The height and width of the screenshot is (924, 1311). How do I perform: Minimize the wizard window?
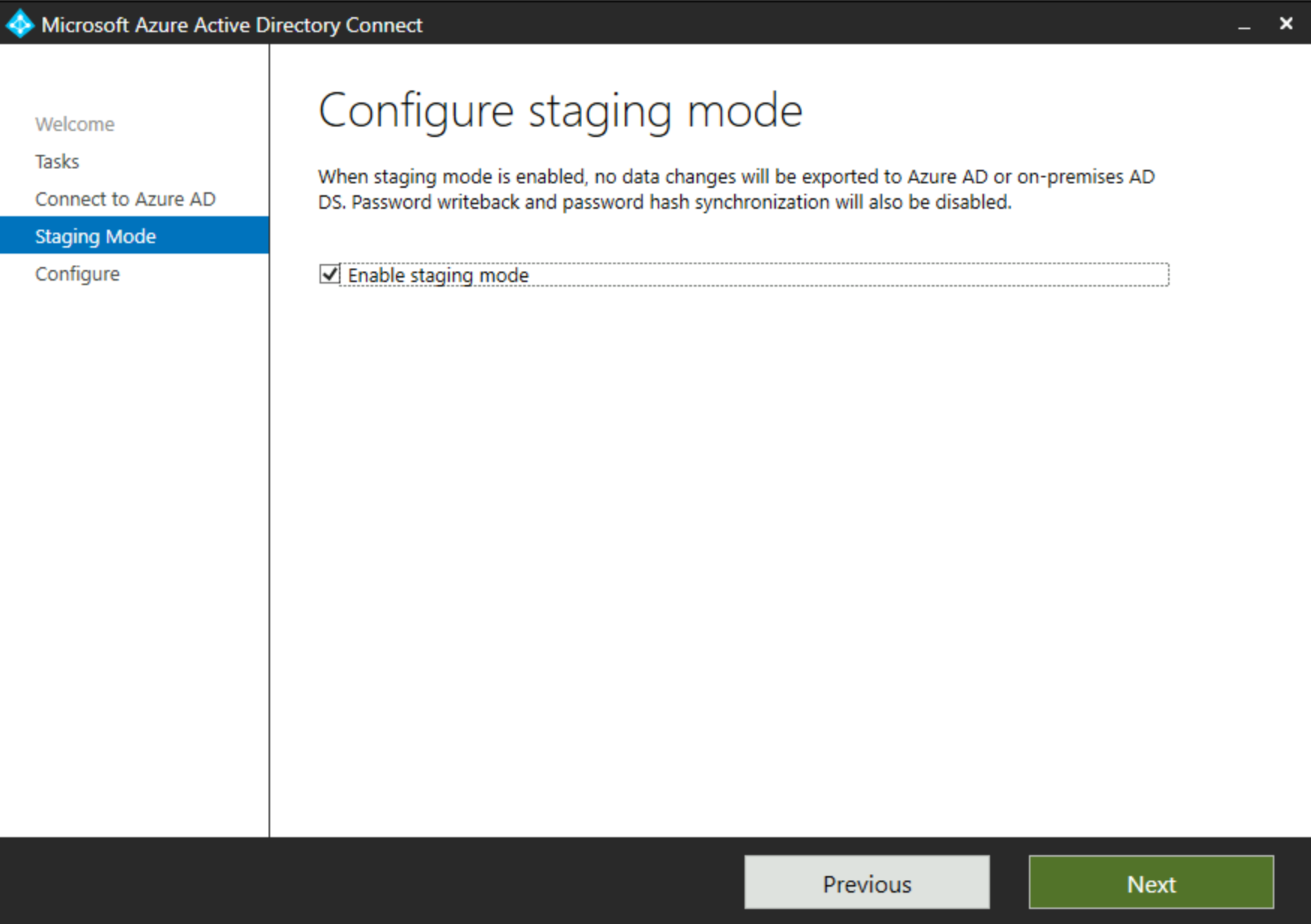point(1244,24)
